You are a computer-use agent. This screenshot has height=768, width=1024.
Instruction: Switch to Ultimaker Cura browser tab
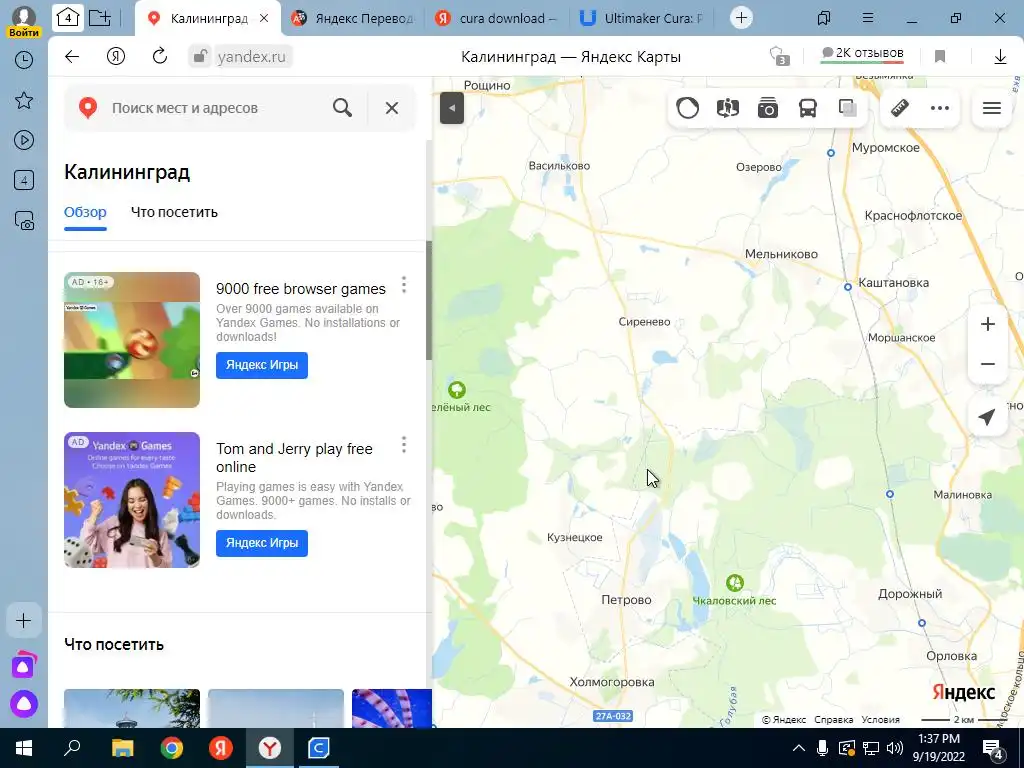[x=643, y=18]
